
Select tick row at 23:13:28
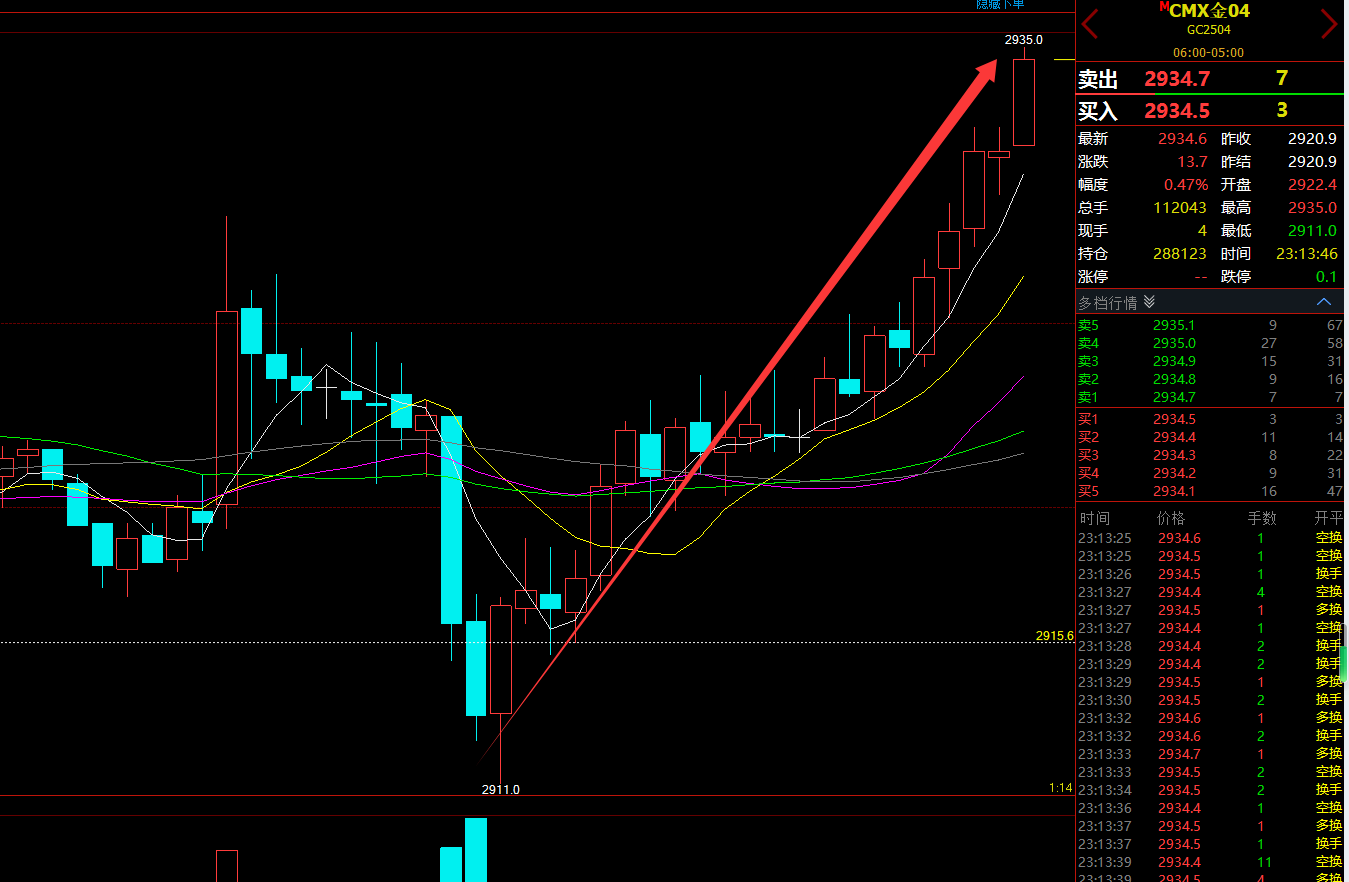click(1210, 646)
